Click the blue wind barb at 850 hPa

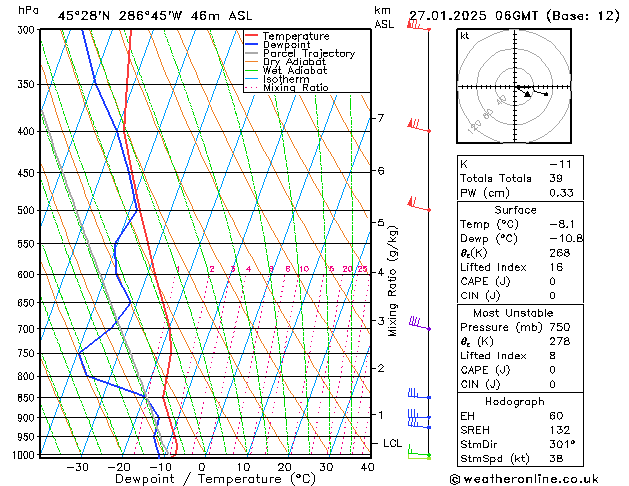[419, 394]
